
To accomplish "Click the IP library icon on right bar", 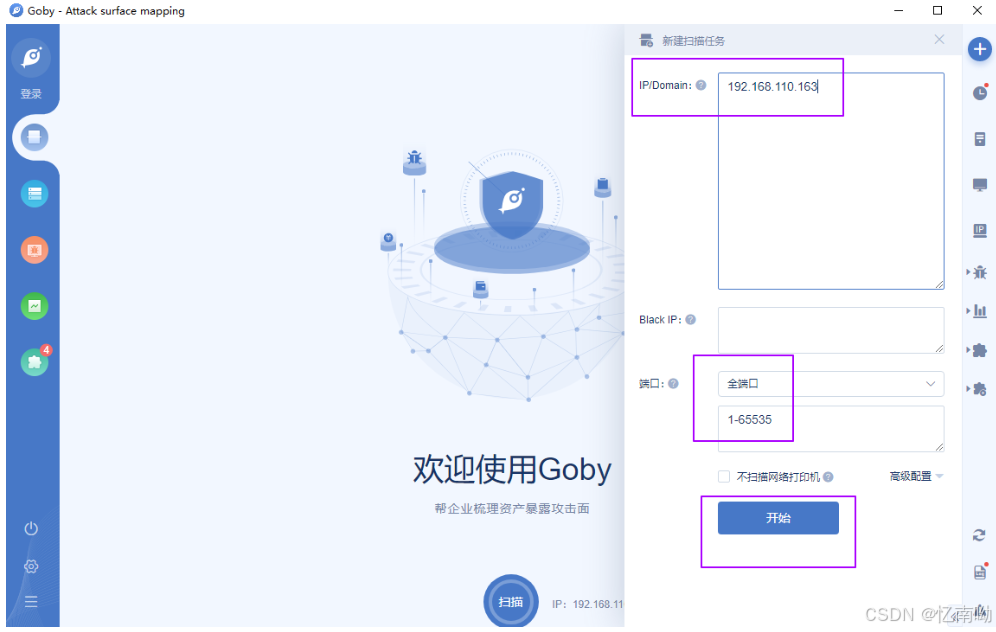I will [x=980, y=231].
